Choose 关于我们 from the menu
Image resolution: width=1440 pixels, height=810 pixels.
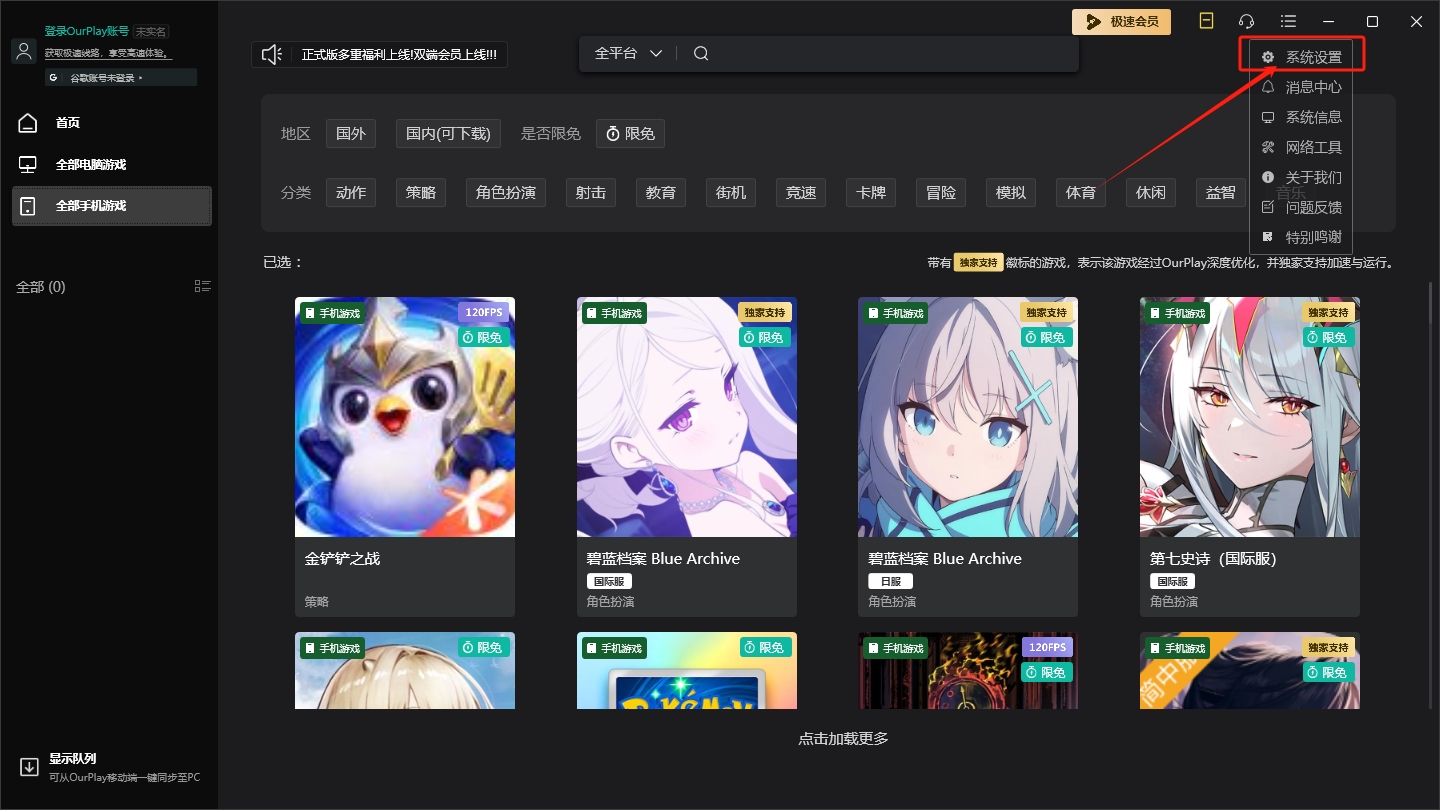click(x=1301, y=177)
